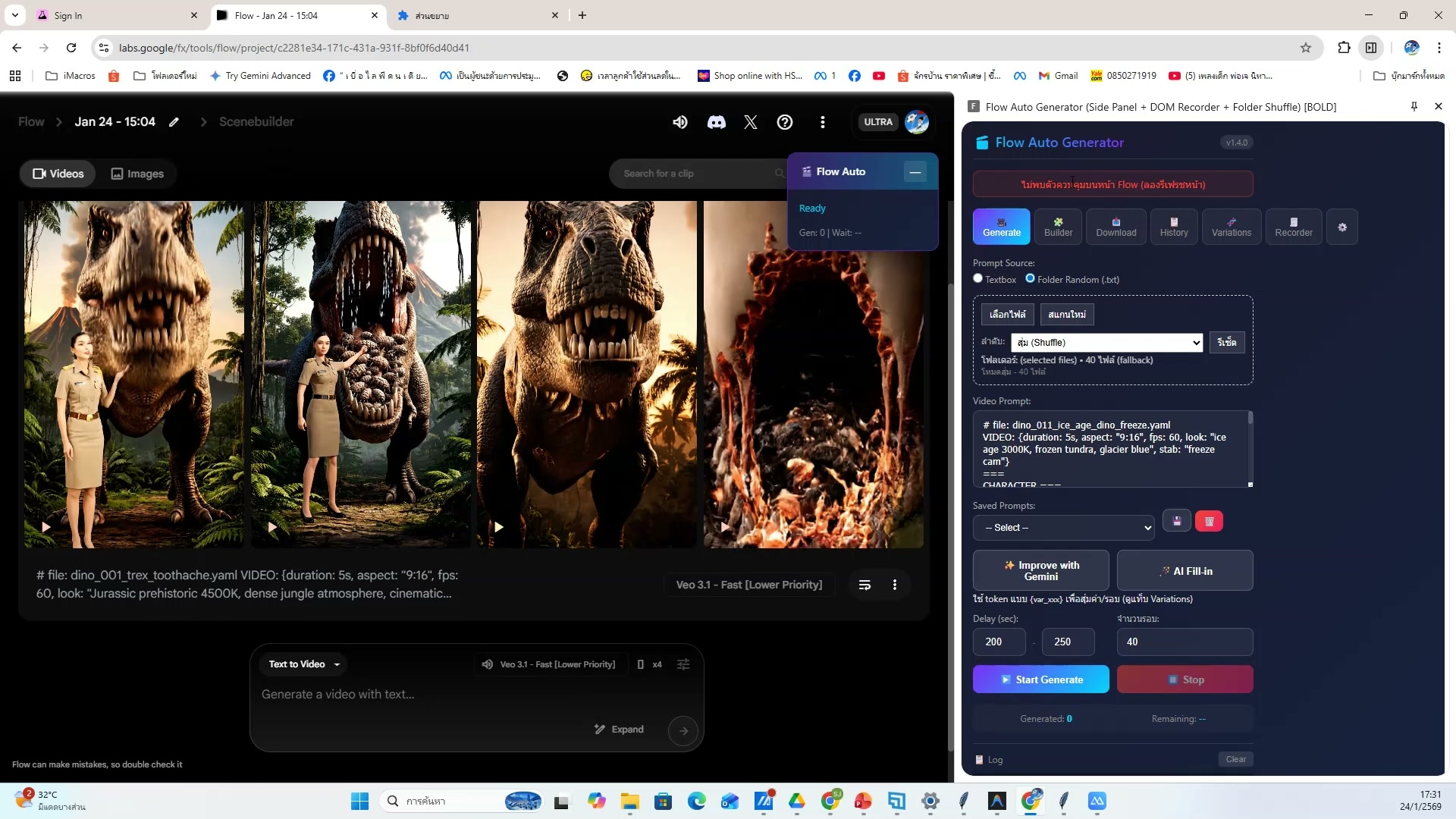Open the Text to Video mode dropdown

(x=304, y=664)
